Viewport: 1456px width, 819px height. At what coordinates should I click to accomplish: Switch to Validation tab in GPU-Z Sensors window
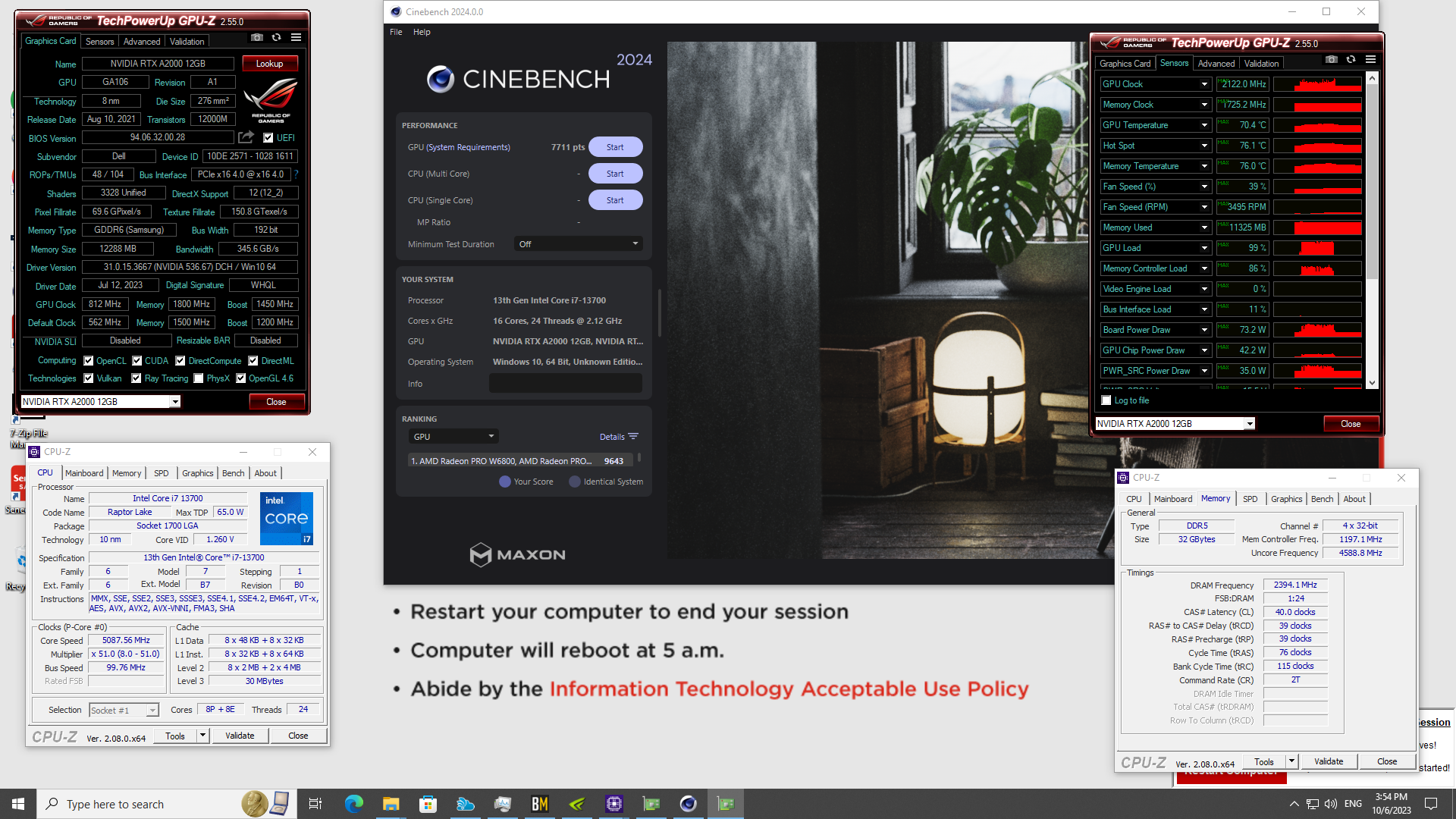1261,64
